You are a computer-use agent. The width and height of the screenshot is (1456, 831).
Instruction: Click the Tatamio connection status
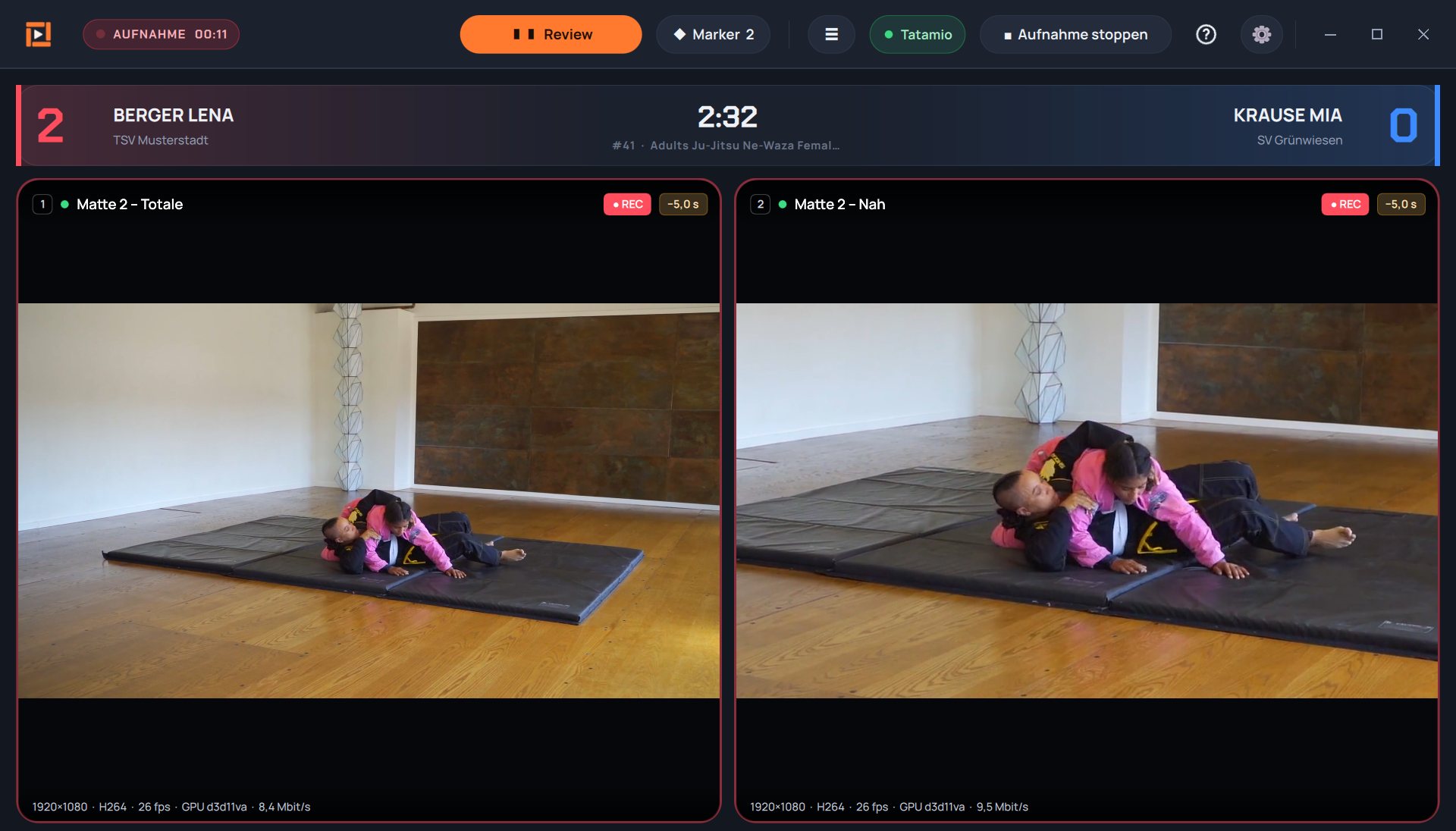917,34
